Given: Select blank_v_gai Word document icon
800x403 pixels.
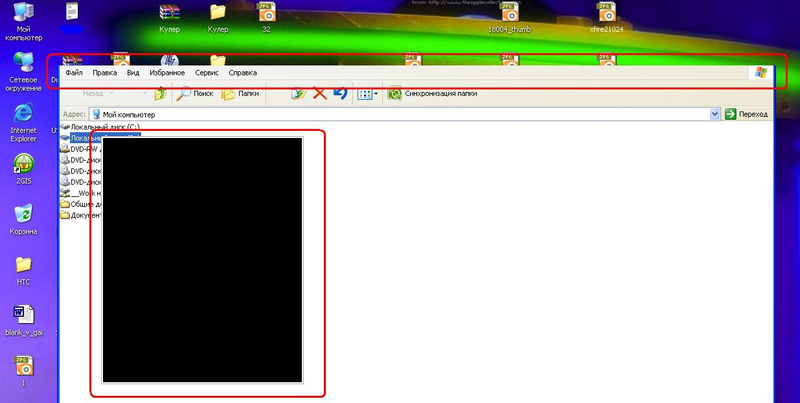Looking at the screenshot, I should click(x=24, y=321).
